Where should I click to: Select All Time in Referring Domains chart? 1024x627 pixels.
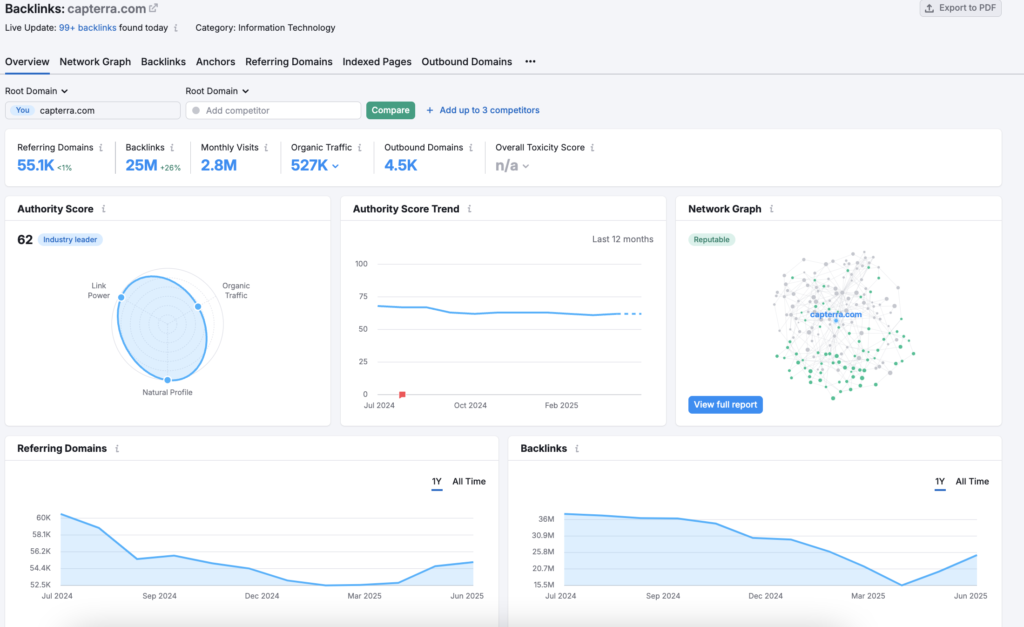coord(469,481)
